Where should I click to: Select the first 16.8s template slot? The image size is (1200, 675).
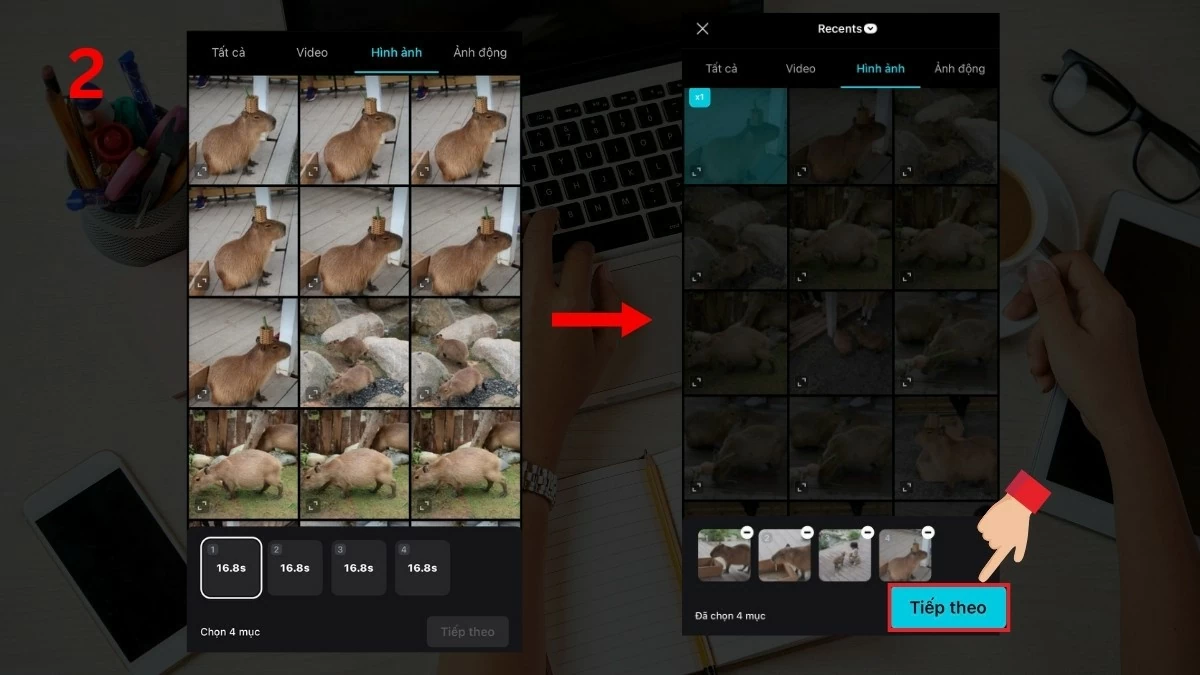(231, 568)
